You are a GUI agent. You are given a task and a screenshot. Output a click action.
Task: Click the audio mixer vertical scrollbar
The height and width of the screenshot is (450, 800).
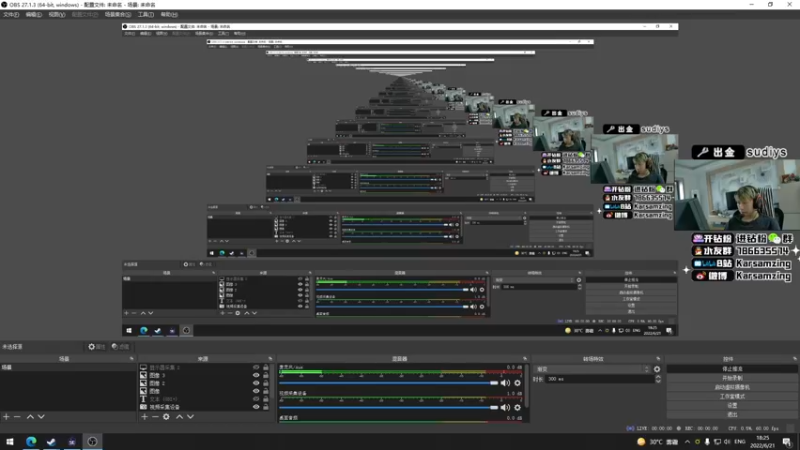point(527,388)
